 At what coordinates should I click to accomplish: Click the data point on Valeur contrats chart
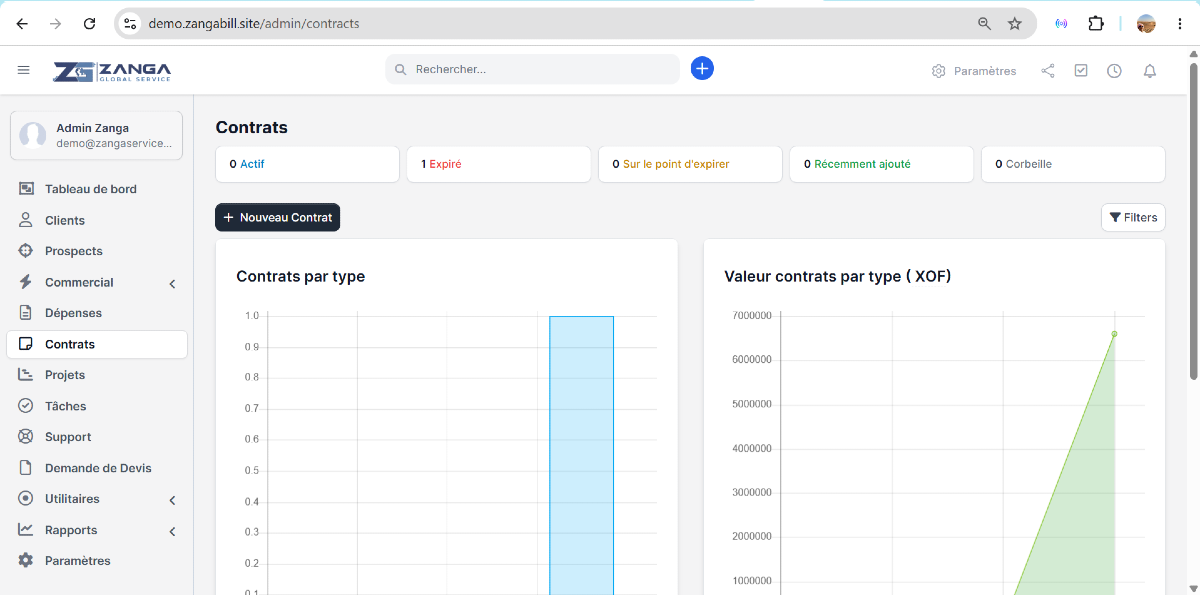pos(1114,334)
